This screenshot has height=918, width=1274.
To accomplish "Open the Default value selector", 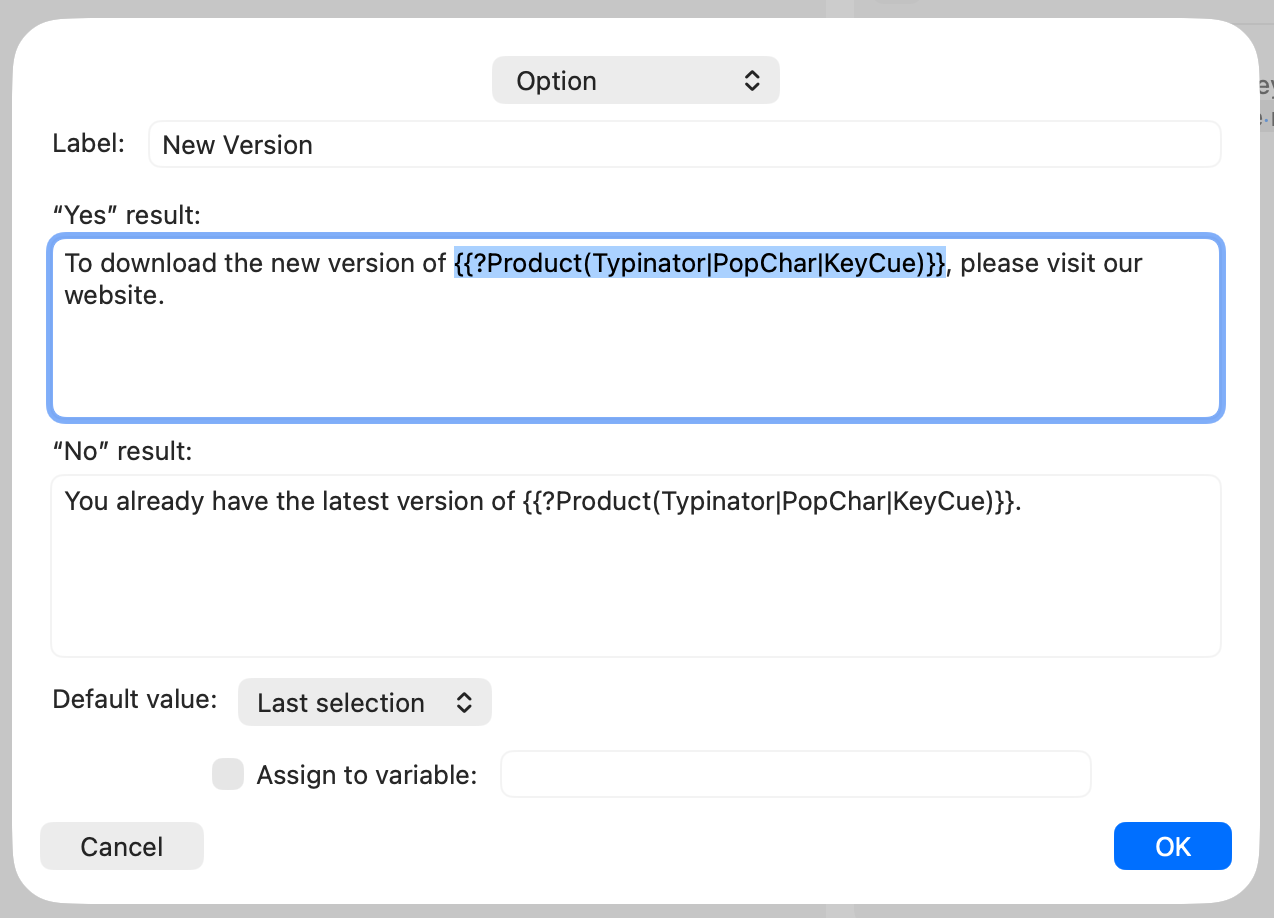I will (364, 702).
